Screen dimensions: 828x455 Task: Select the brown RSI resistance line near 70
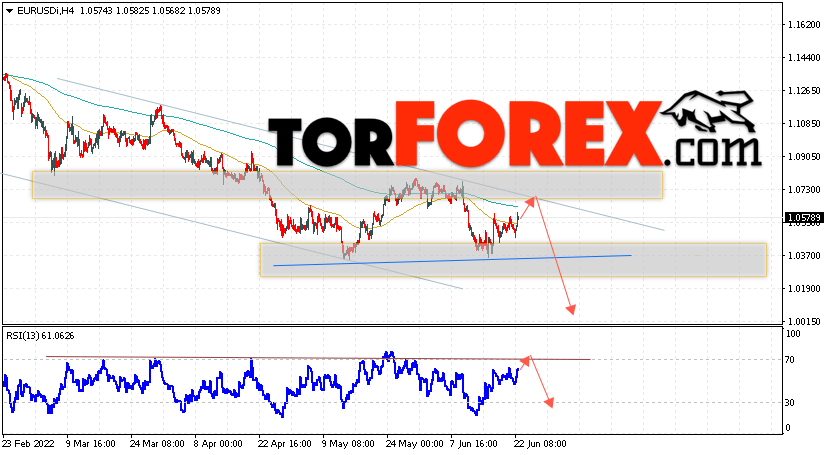pyautogui.click(x=318, y=358)
